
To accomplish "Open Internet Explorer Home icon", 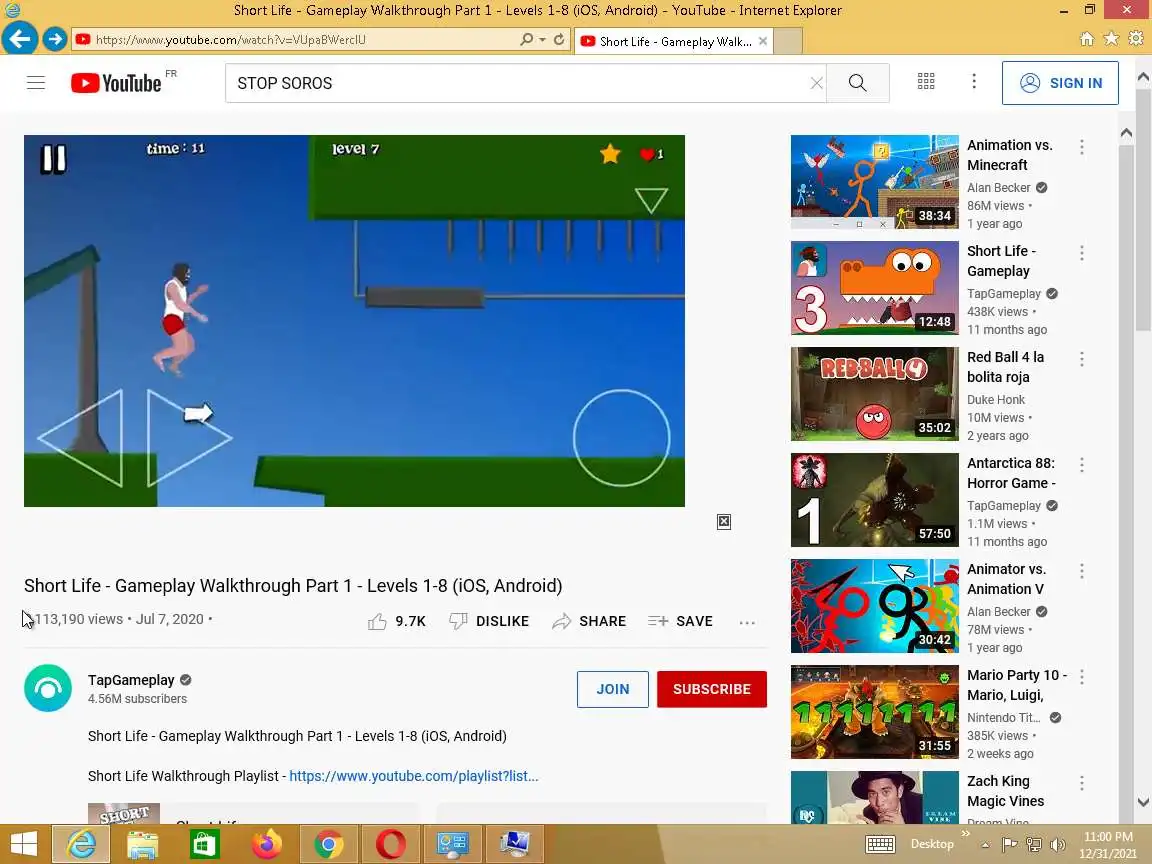I will coord(1087,39).
